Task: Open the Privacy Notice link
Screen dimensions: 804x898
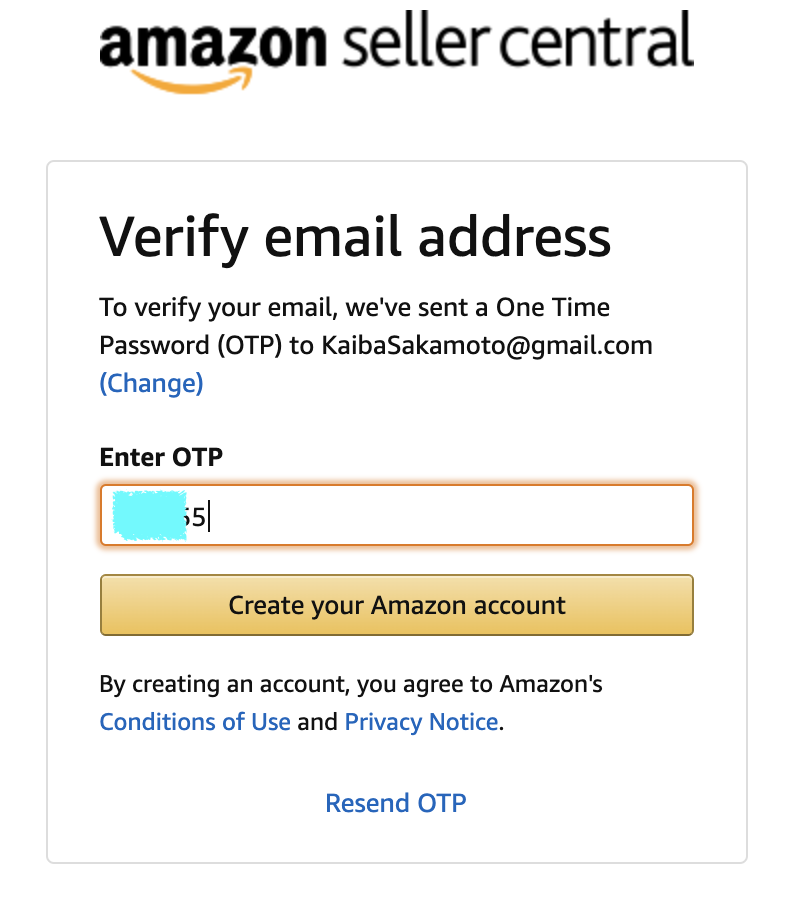Action: [421, 722]
